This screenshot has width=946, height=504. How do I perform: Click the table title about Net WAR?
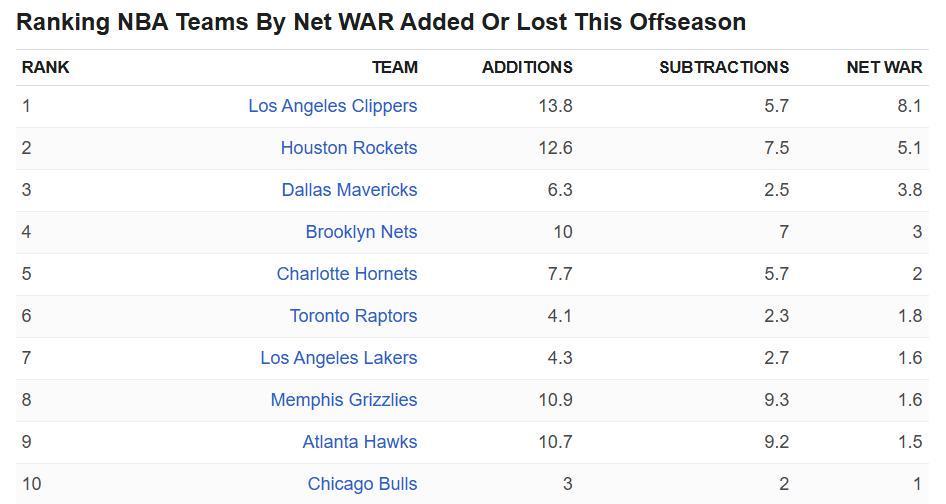(381, 22)
